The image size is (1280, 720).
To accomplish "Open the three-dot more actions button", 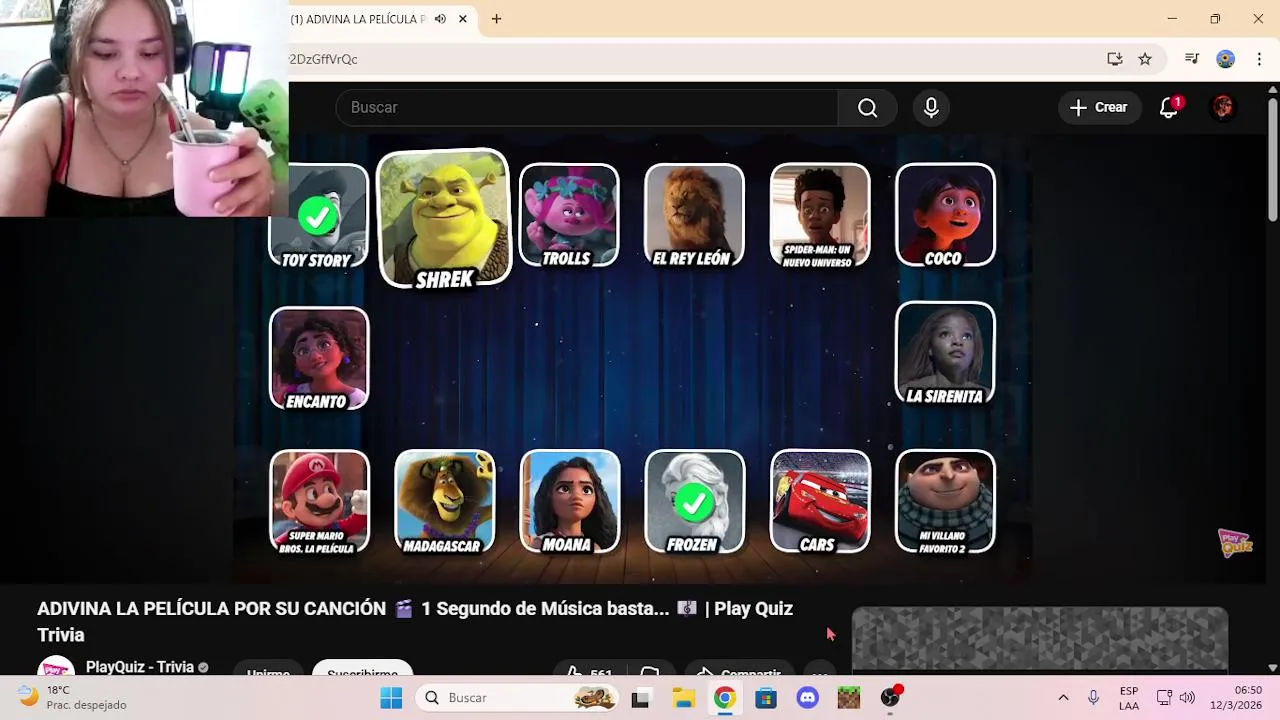I will click(x=819, y=671).
